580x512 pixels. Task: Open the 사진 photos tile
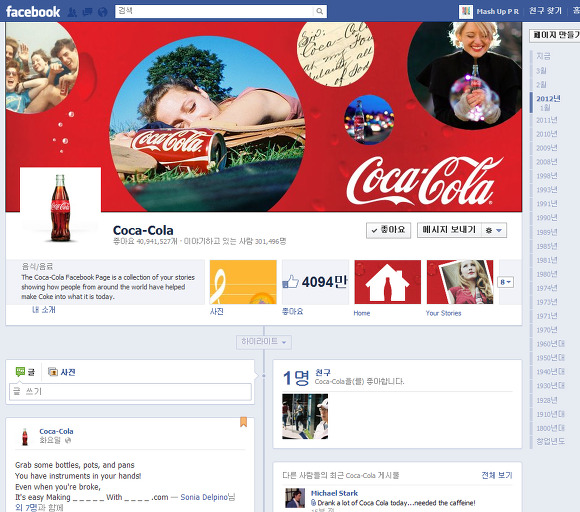[243, 282]
